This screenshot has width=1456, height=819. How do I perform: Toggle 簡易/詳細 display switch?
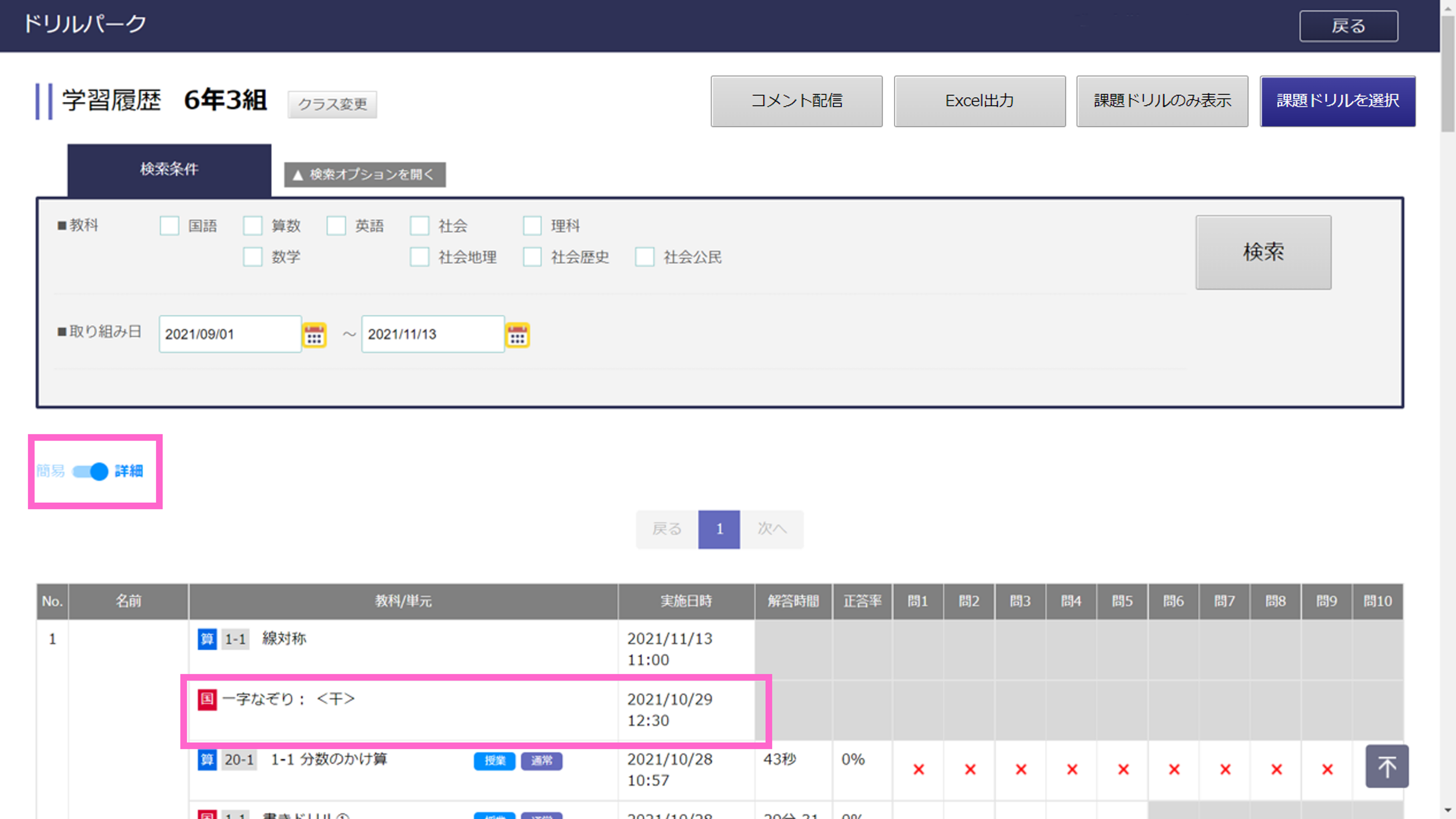click(x=90, y=471)
